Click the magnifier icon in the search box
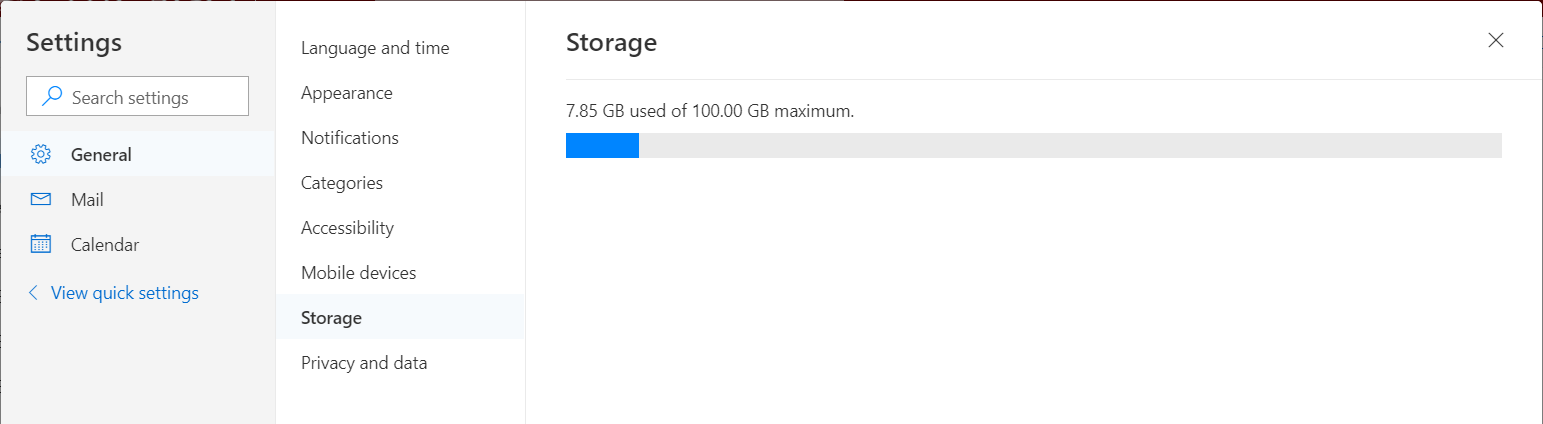The height and width of the screenshot is (424, 1543). (x=51, y=97)
